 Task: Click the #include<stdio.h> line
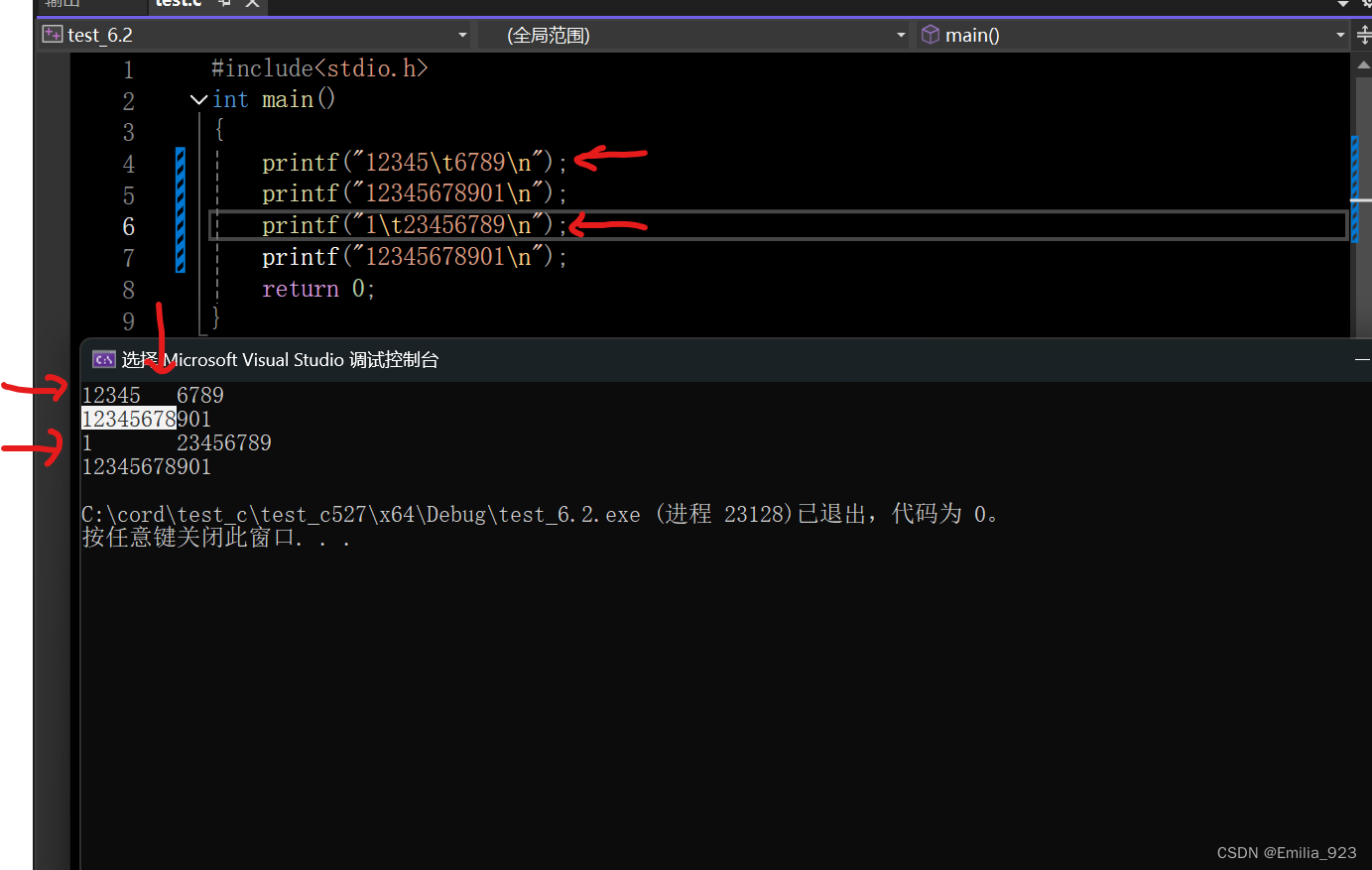(x=319, y=68)
